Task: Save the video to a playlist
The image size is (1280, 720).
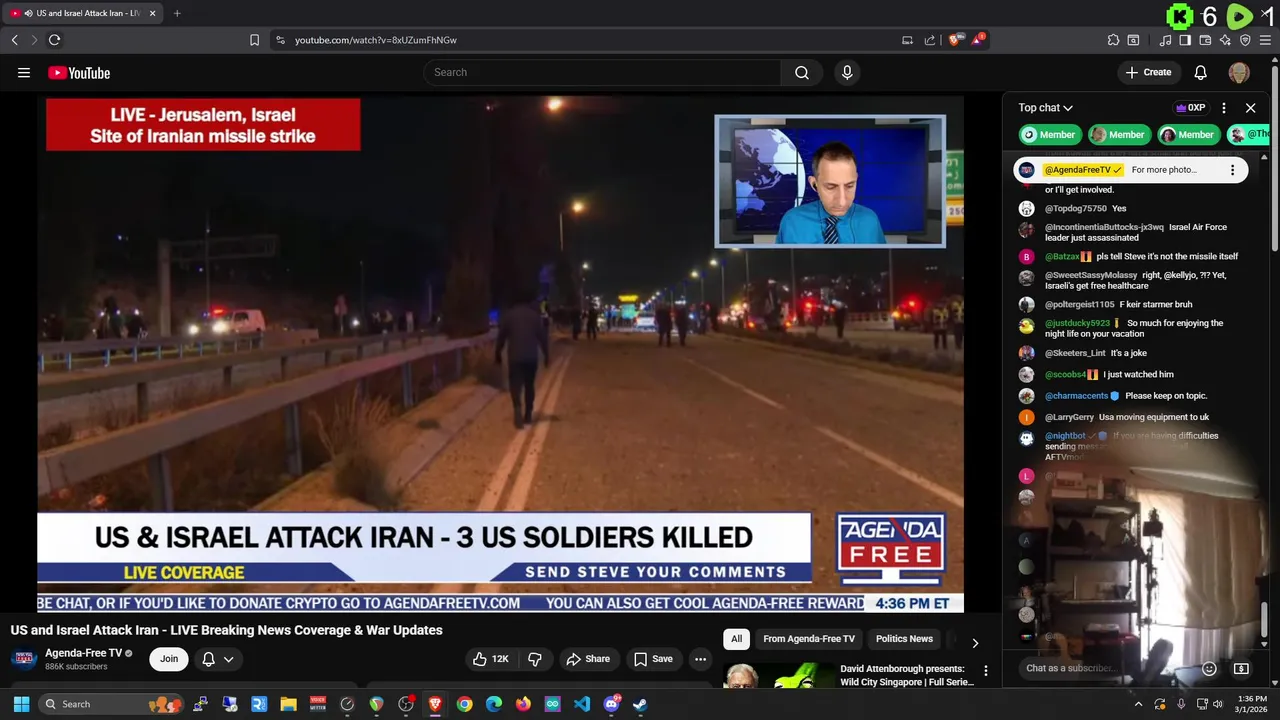Action: tap(653, 659)
